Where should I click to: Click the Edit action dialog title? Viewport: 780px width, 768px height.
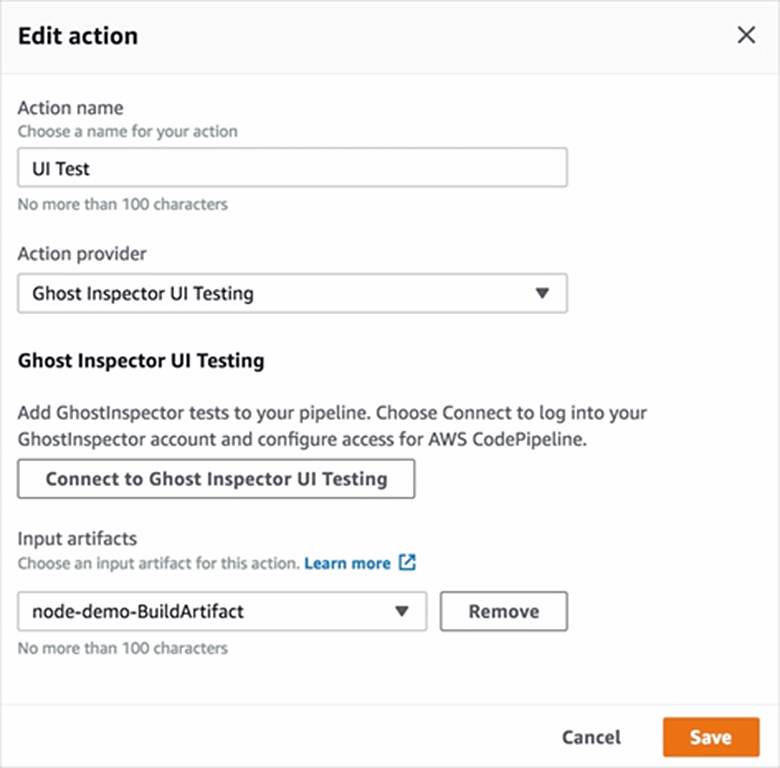pyautogui.click(x=78, y=36)
